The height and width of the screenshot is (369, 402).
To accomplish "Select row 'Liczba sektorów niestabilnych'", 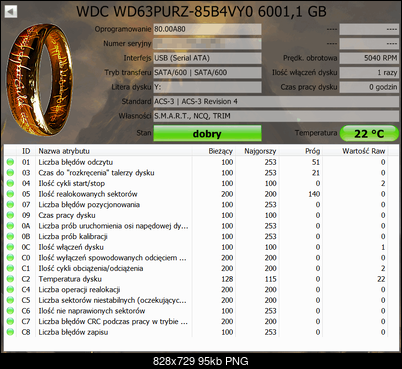I will point(201,300).
